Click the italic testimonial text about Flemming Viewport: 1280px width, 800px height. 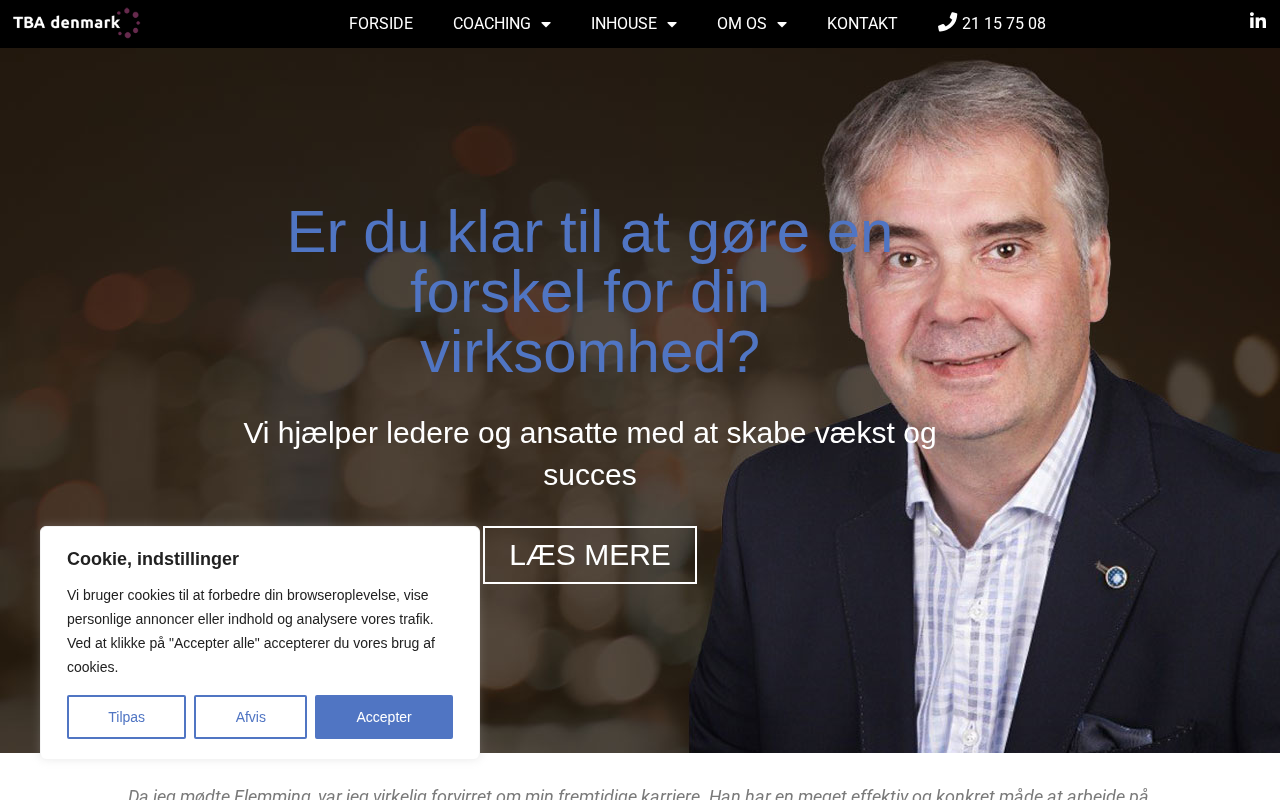(x=638, y=794)
